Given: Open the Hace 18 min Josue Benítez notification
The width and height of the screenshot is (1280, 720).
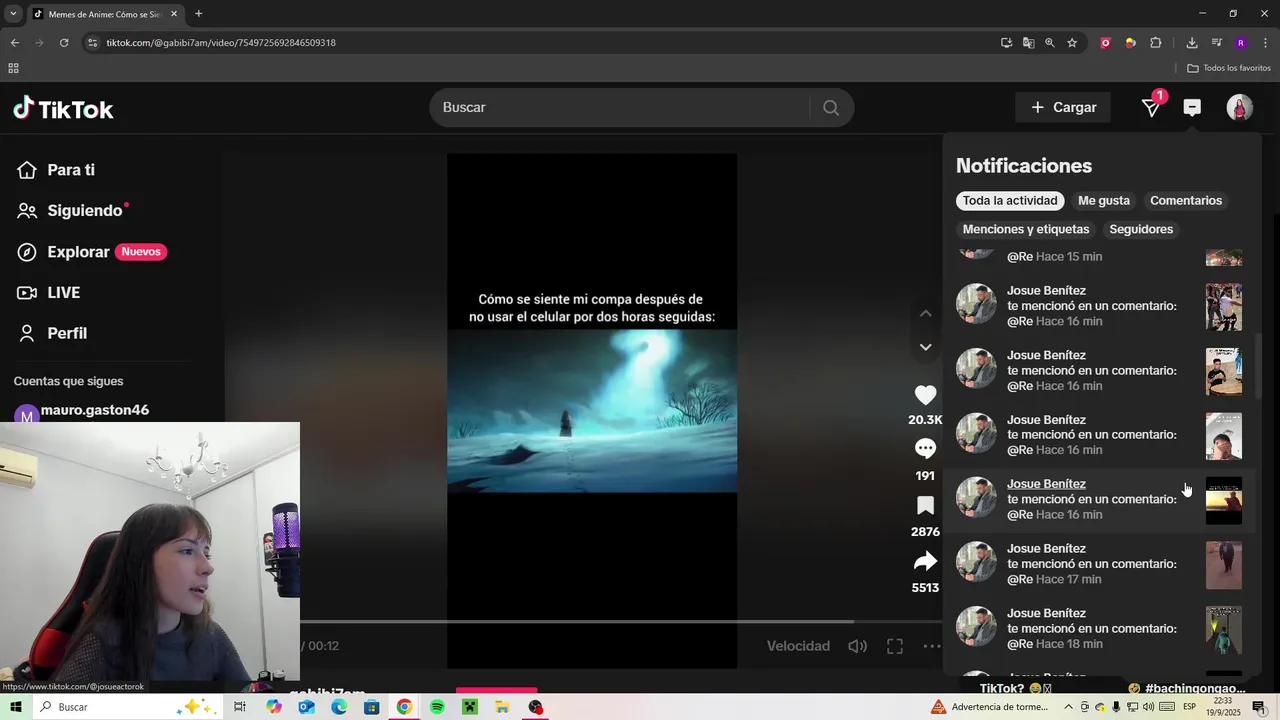Looking at the screenshot, I should tap(1100, 629).
